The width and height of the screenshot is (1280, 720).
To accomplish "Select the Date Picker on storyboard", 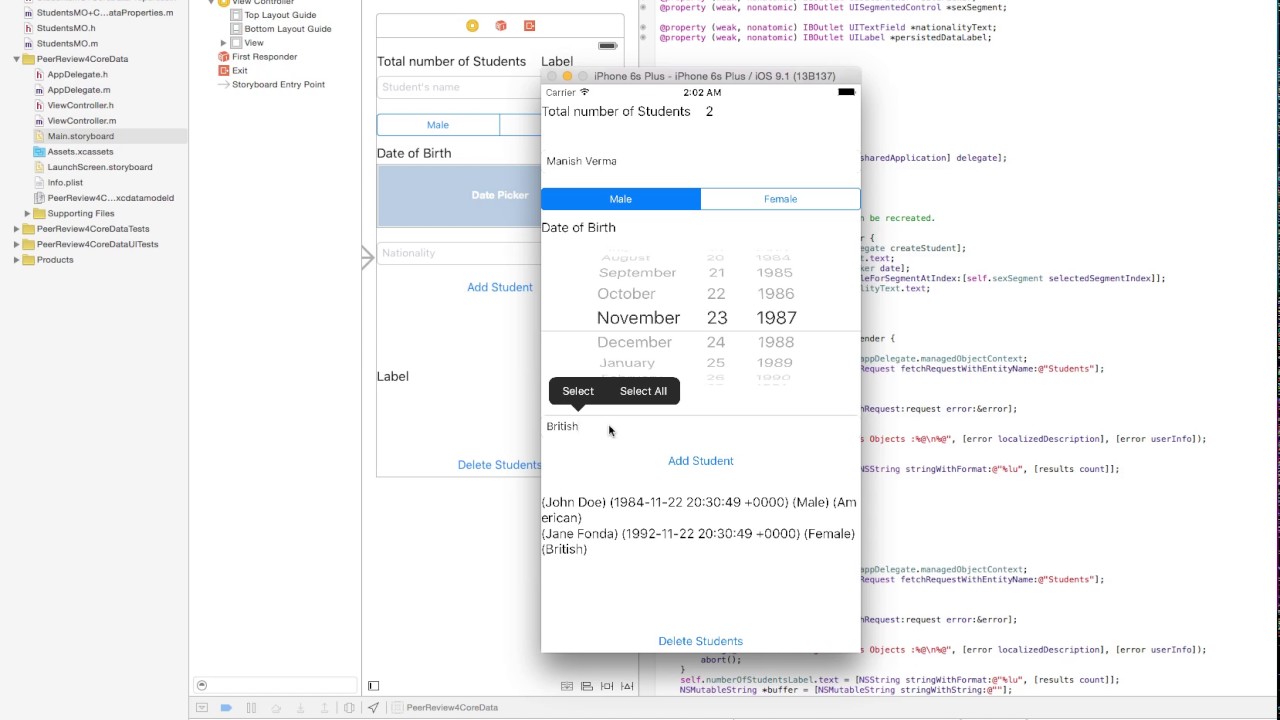I will [x=459, y=195].
